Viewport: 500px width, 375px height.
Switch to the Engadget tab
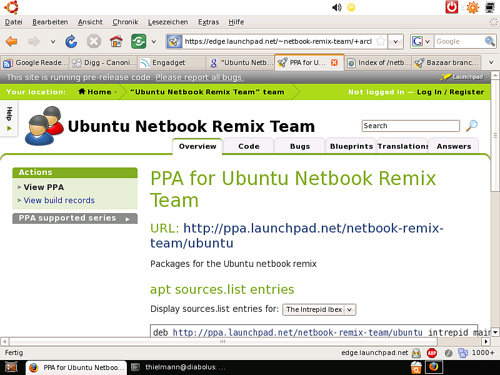click(x=172, y=63)
